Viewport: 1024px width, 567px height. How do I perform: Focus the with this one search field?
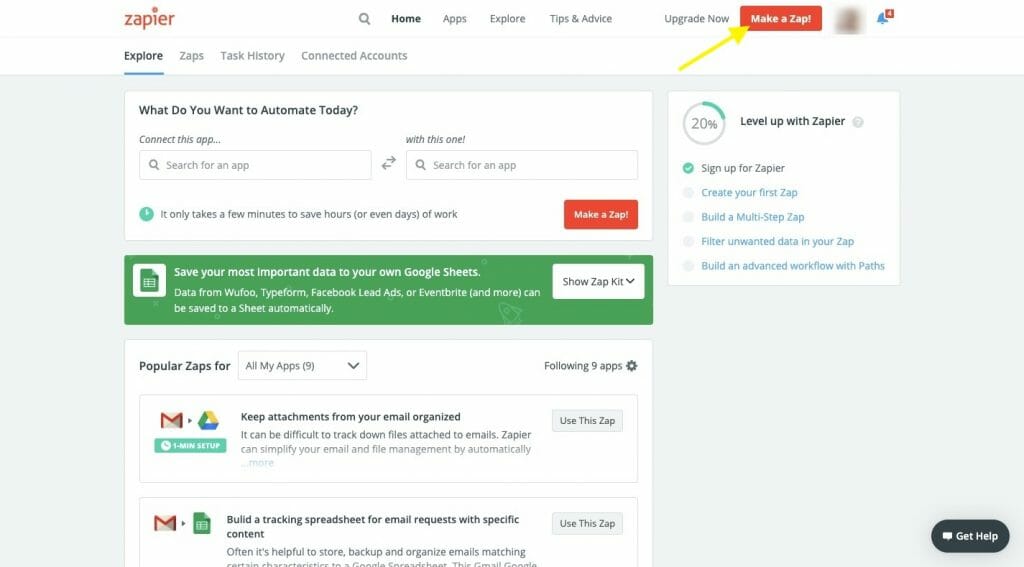tap(522, 165)
